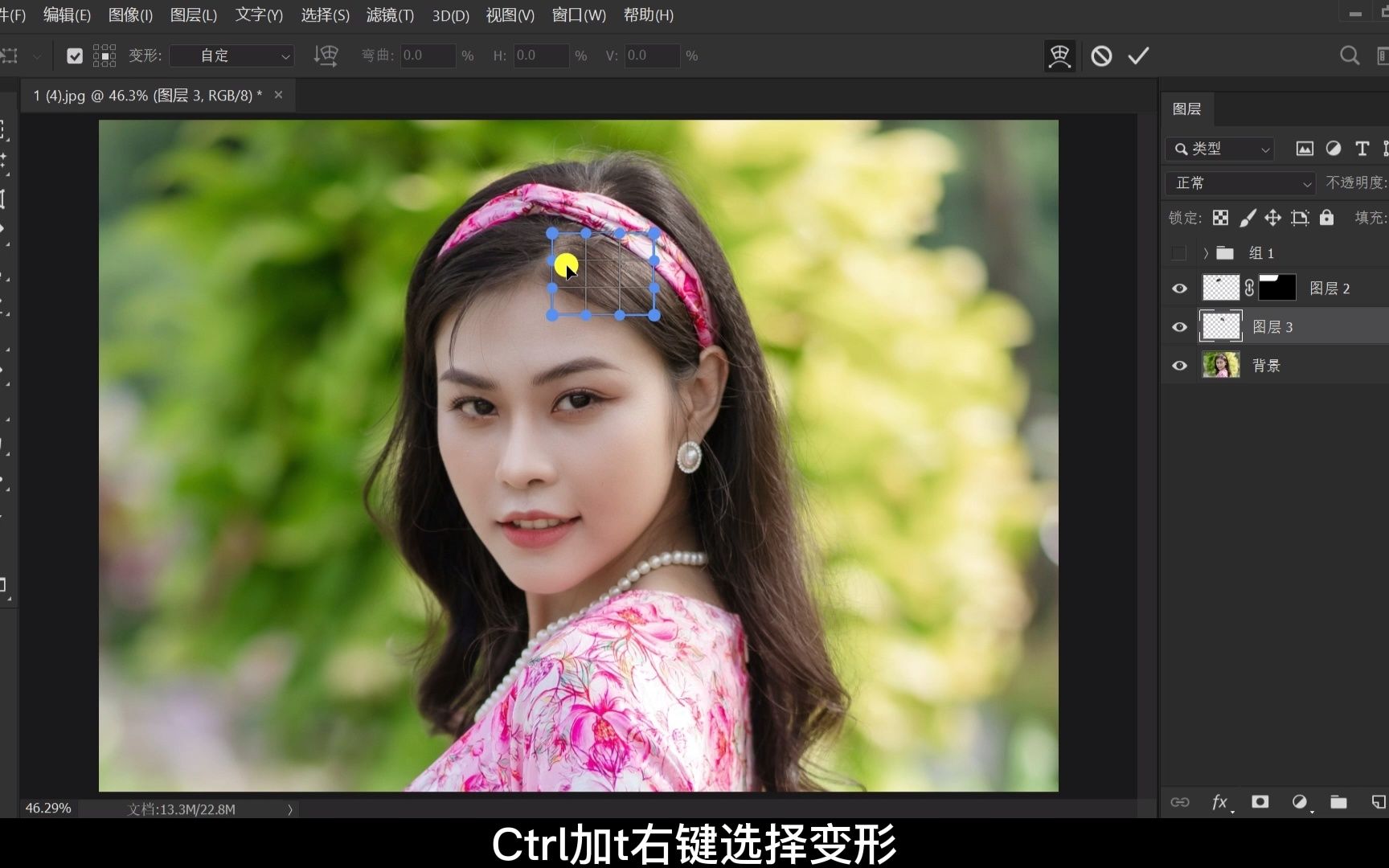Click the lock all icon
The image size is (1389, 868).
[1326, 218]
